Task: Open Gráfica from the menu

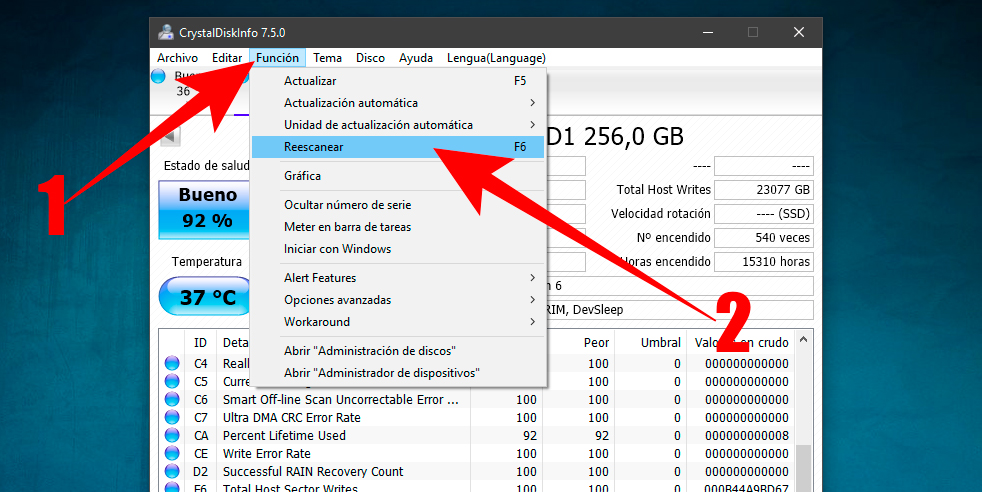Action: [398, 176]
